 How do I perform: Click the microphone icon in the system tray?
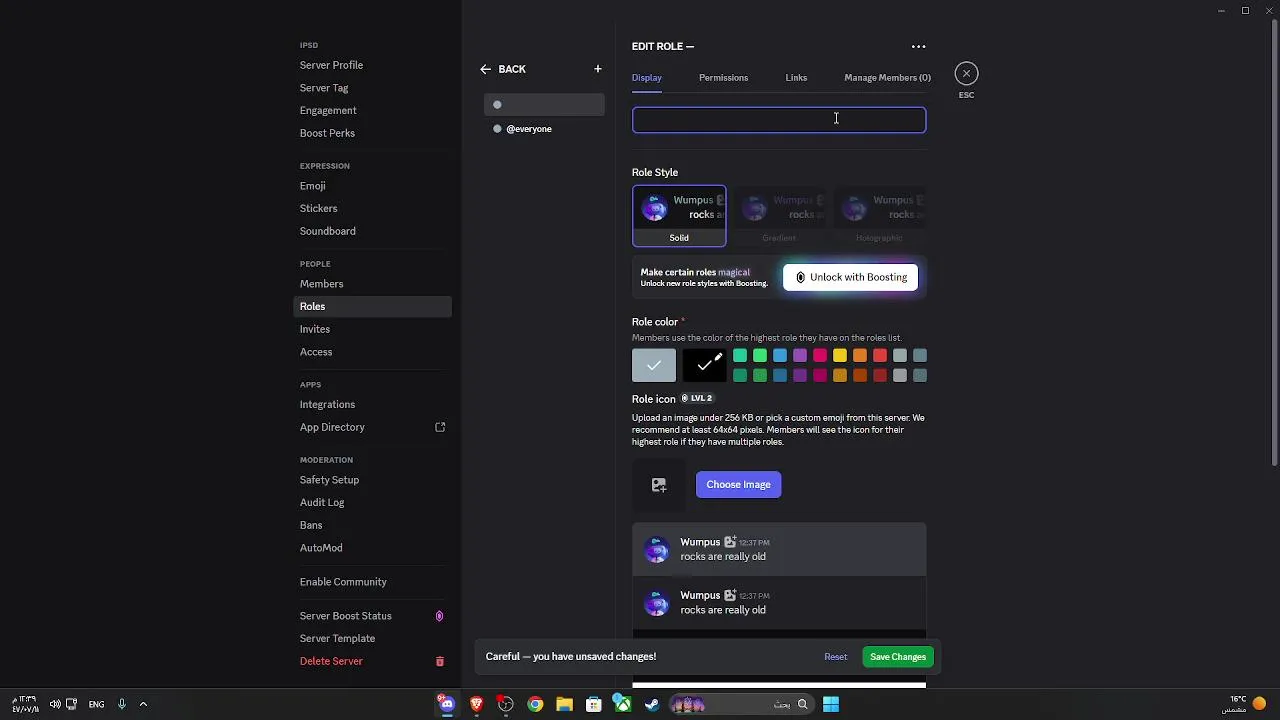pyautogui.click(x=122, y=704)
